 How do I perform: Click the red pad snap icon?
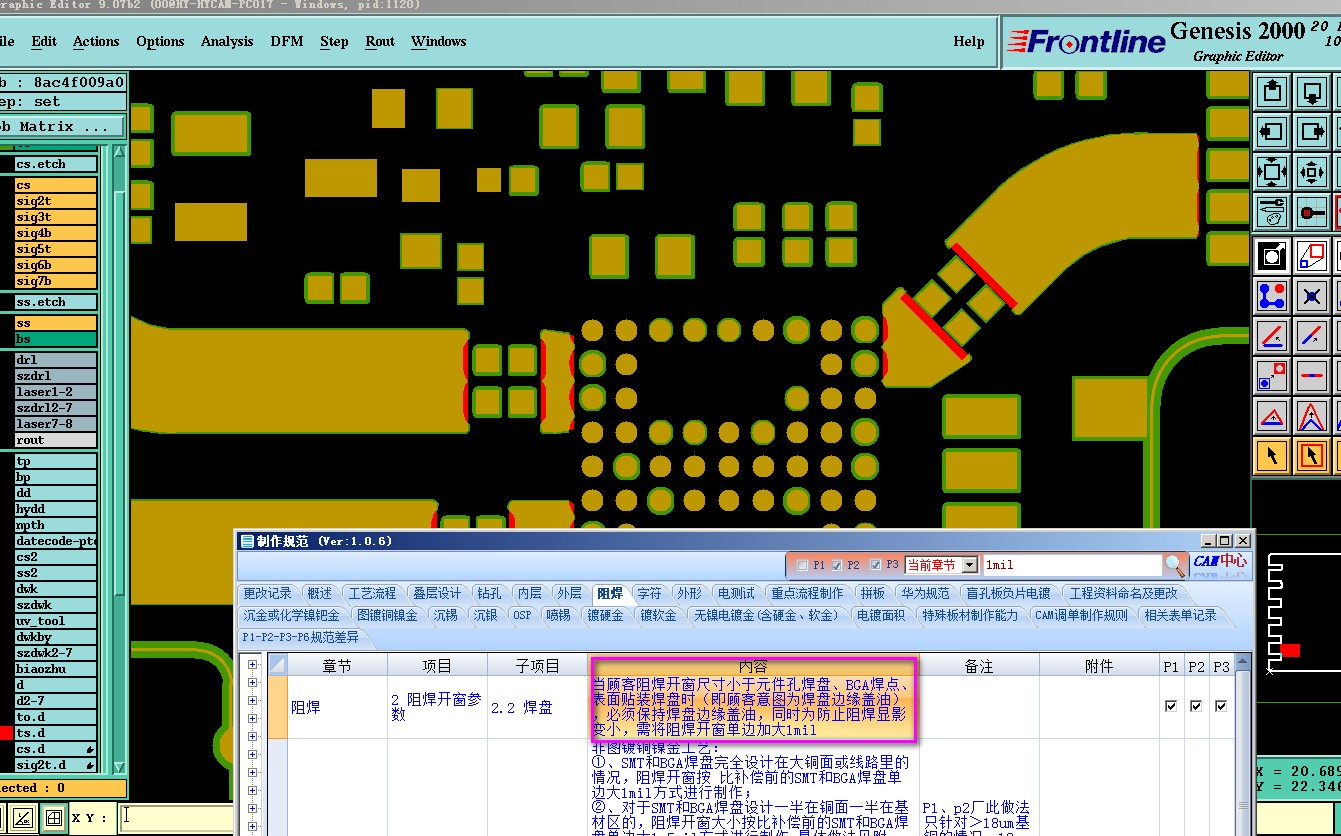[x=1312, y=212]
